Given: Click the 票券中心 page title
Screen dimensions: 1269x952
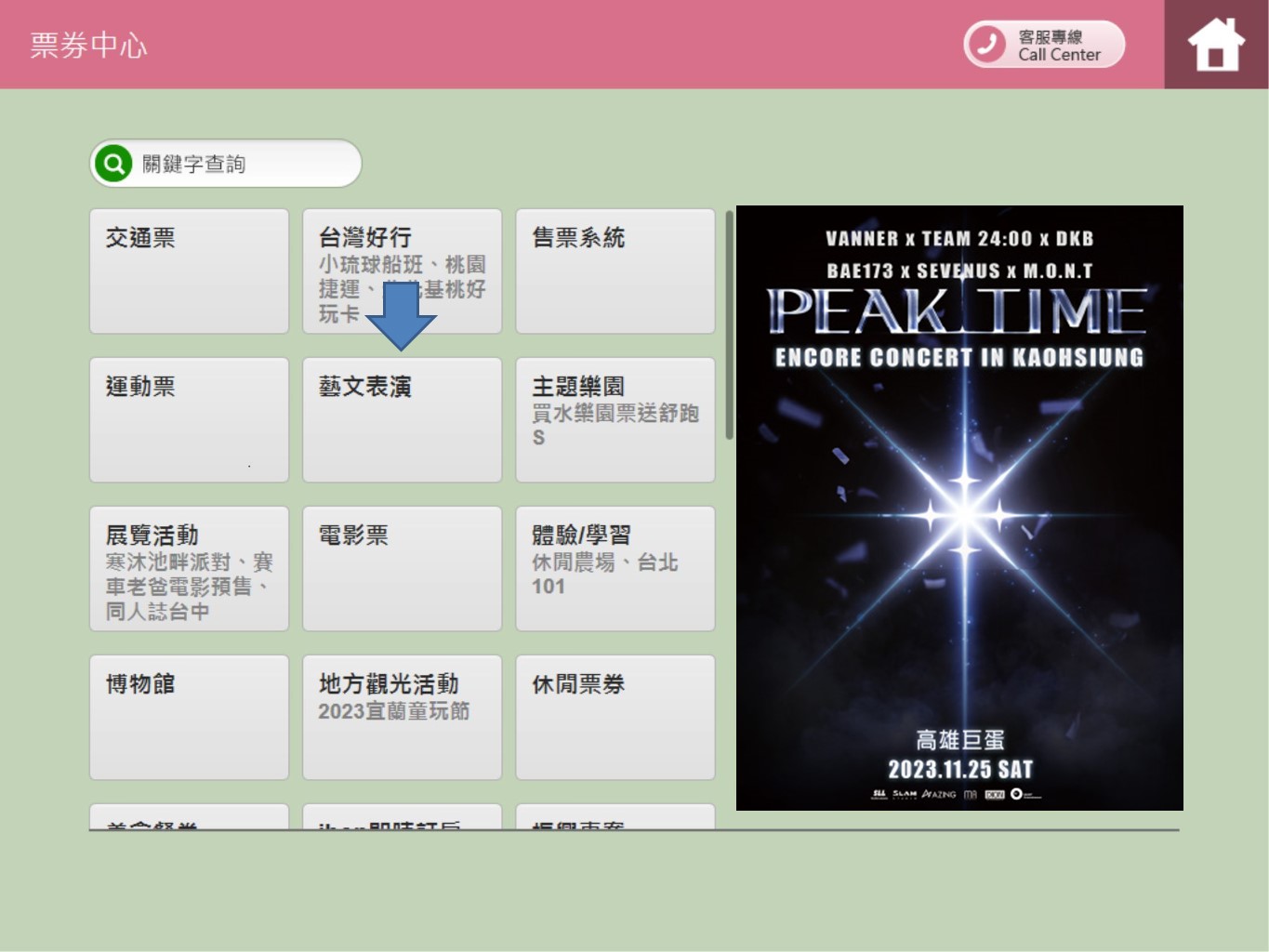Looking at the screenshot, I should [x=88, y=46].
